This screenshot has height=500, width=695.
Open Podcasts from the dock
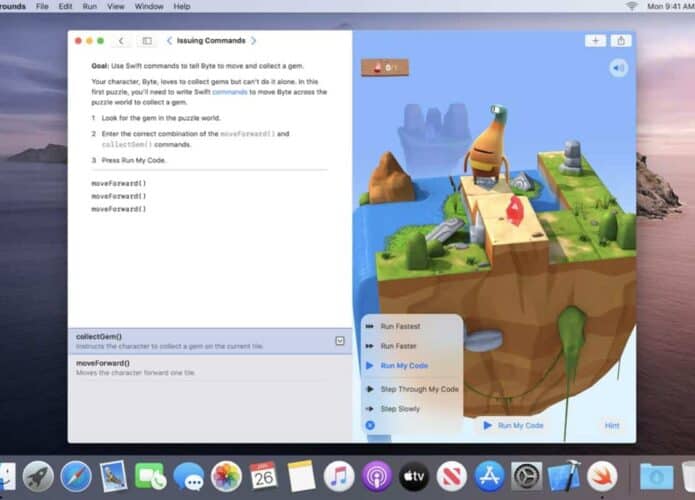[376, 477]
